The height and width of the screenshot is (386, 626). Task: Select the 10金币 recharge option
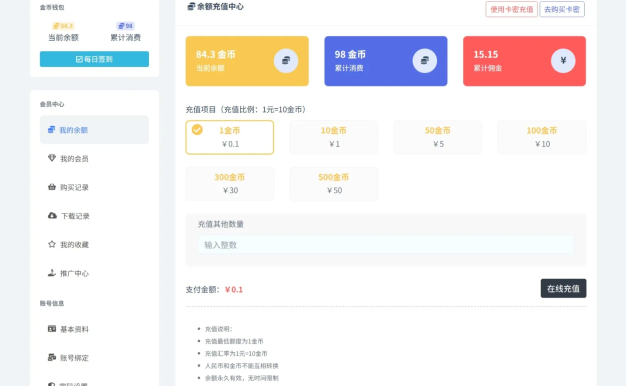click(334, 137)
